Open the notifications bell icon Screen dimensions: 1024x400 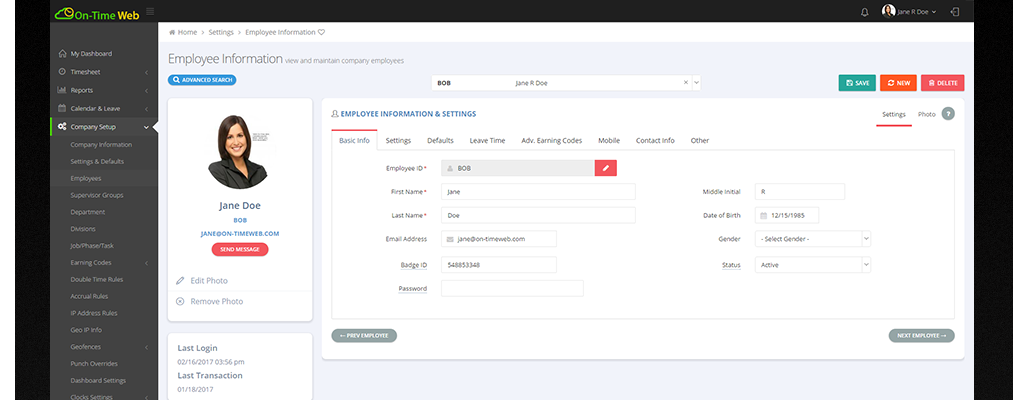[x=865, y=12]
